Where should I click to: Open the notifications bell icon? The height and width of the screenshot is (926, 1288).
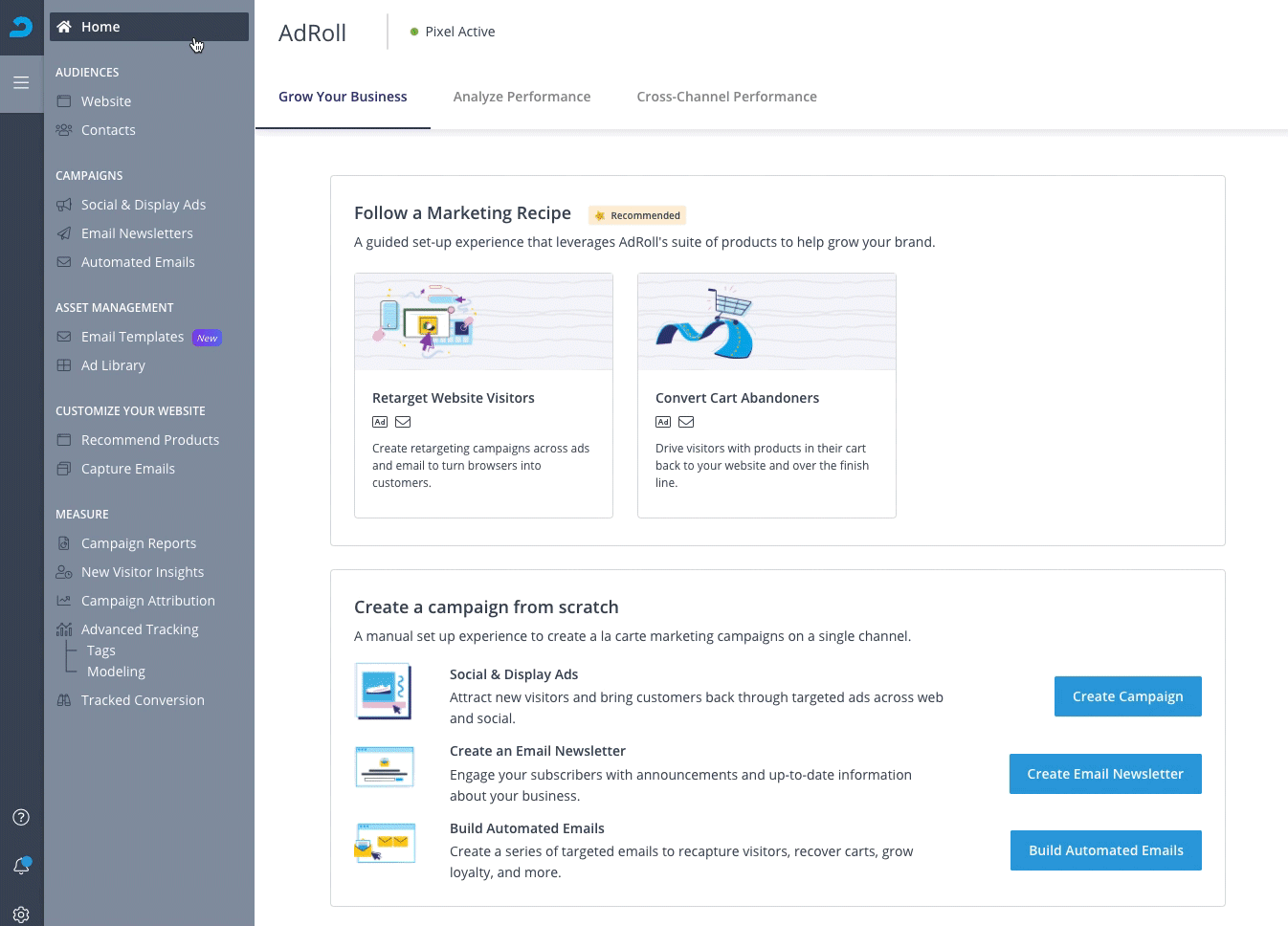click(21, 866)
